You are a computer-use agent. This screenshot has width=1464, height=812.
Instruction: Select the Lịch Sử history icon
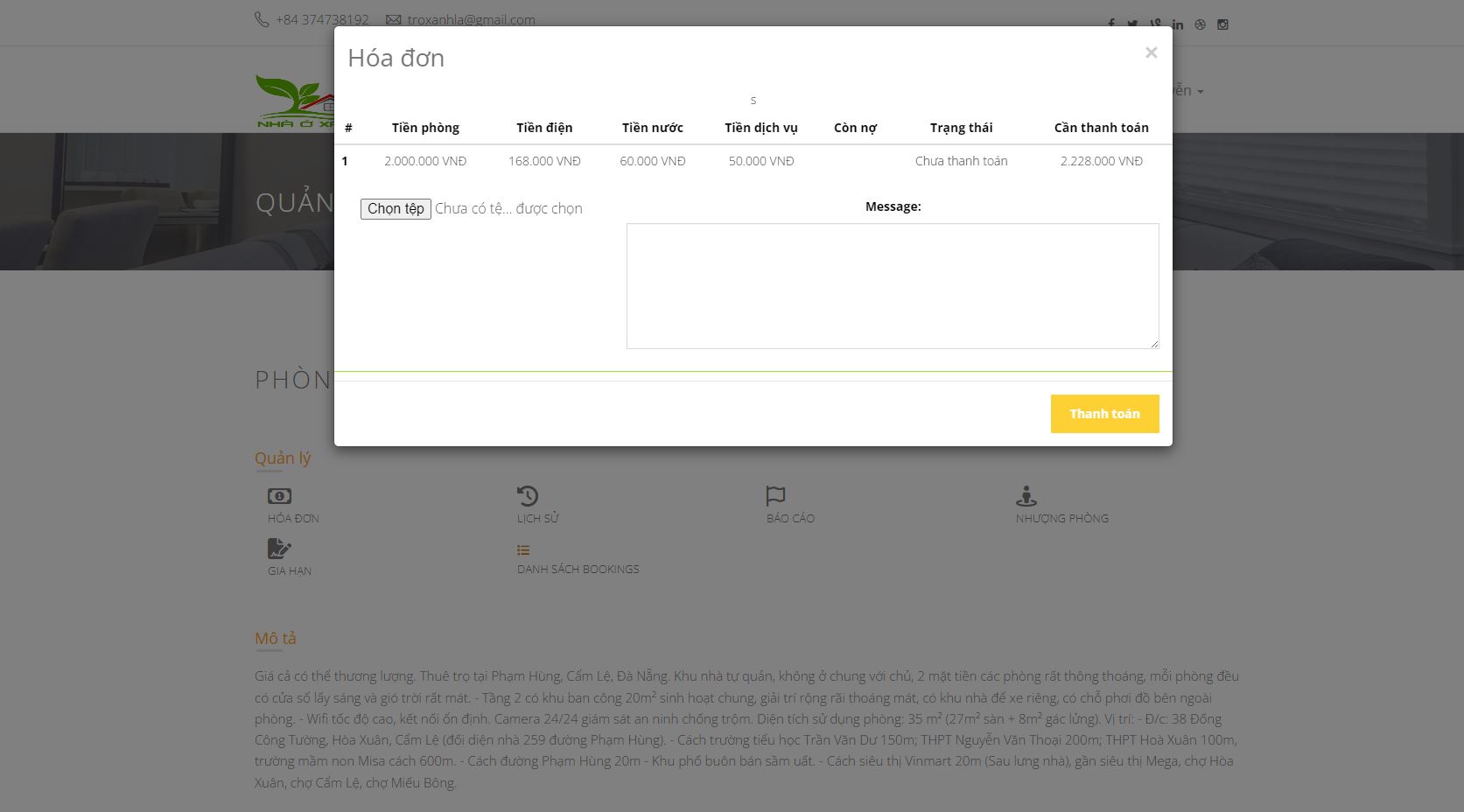527,495
